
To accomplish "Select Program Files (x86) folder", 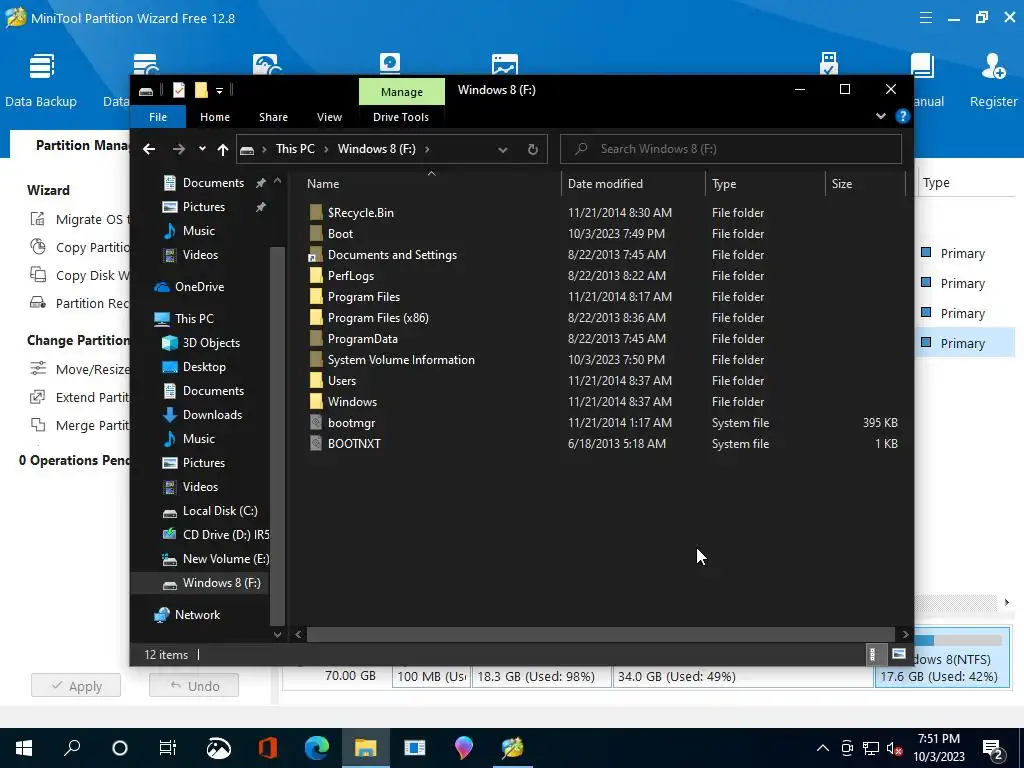I will (x=369, y=317).
